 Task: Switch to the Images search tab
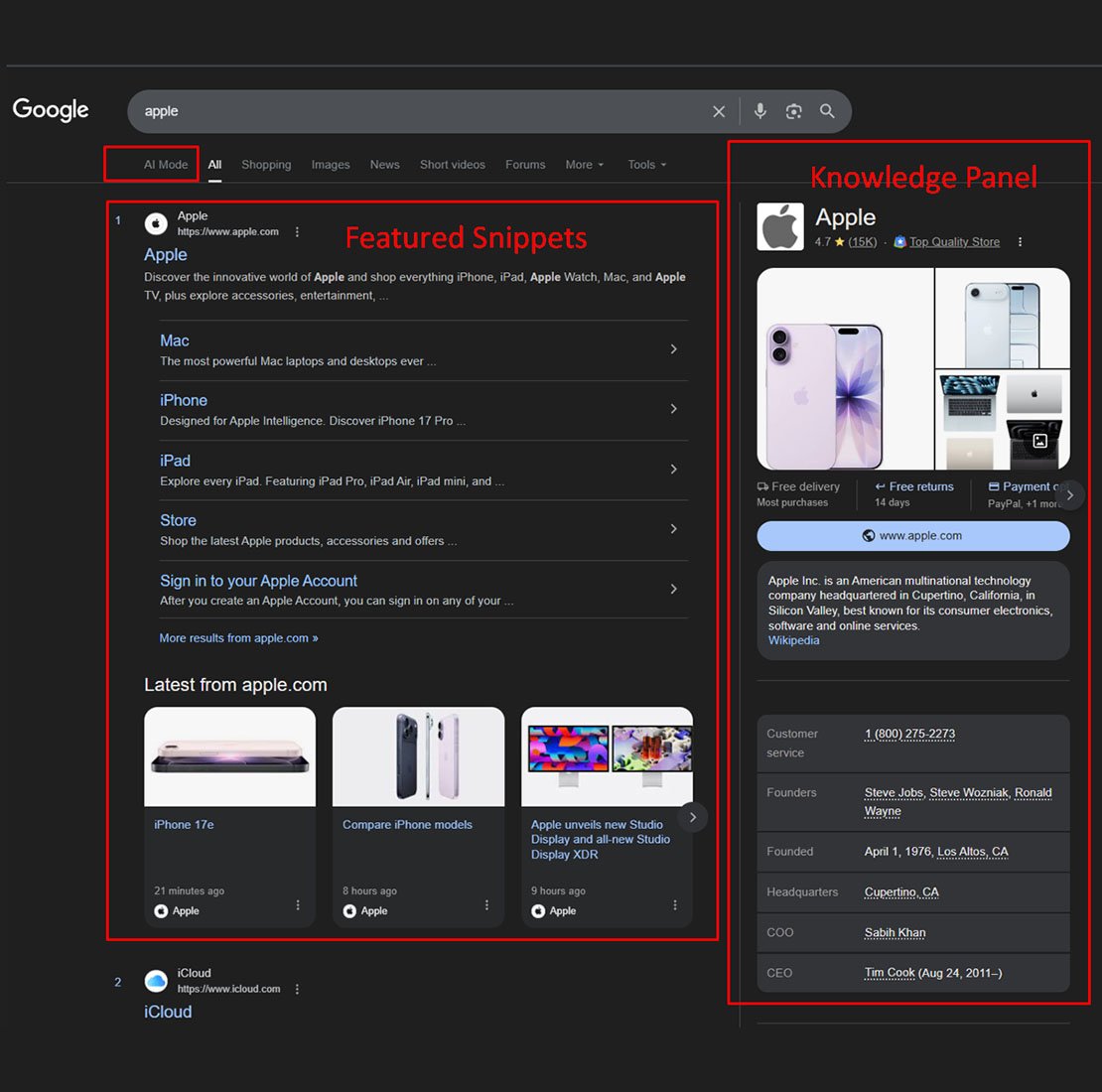point(331,164)
